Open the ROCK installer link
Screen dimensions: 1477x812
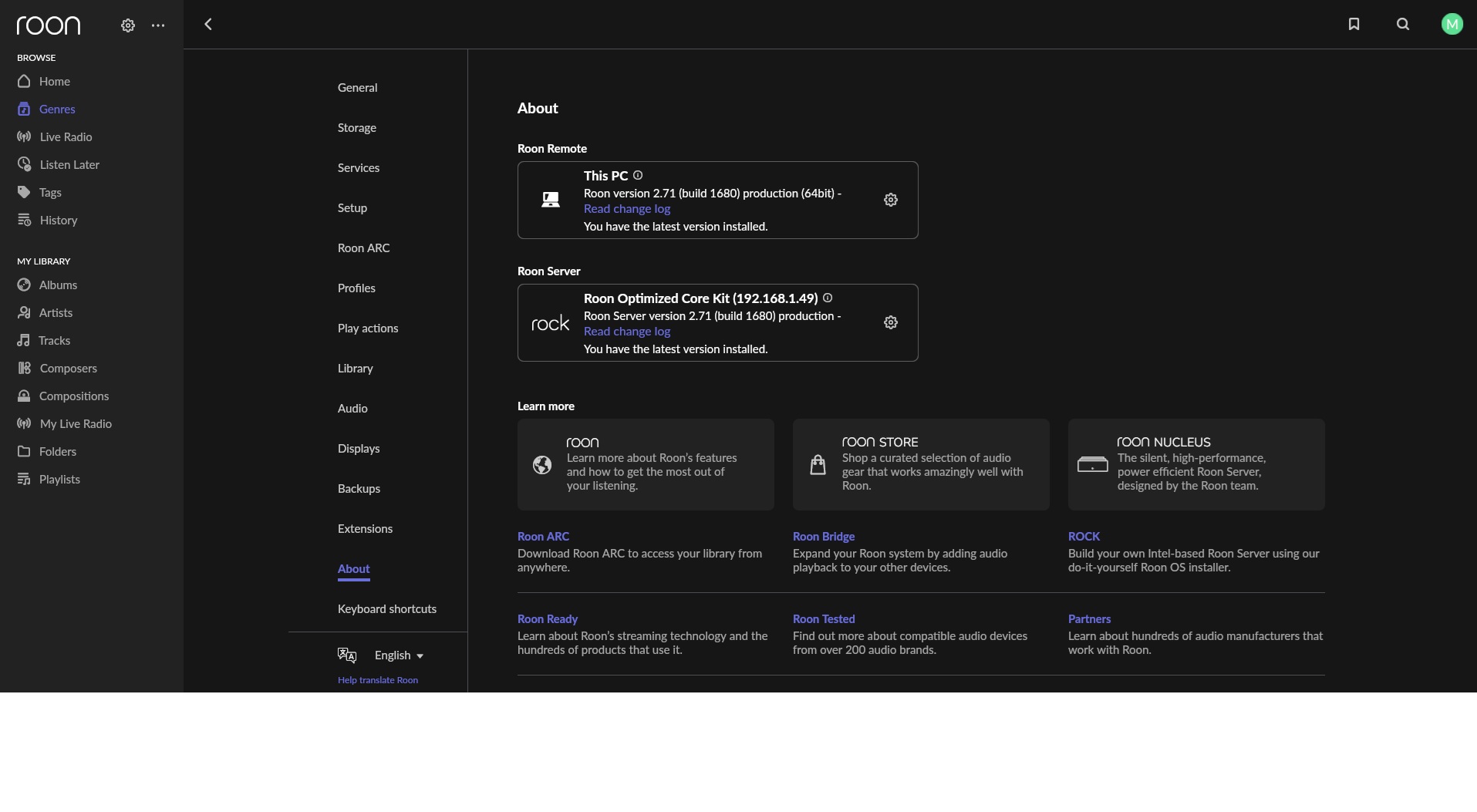coord(1084,537)
